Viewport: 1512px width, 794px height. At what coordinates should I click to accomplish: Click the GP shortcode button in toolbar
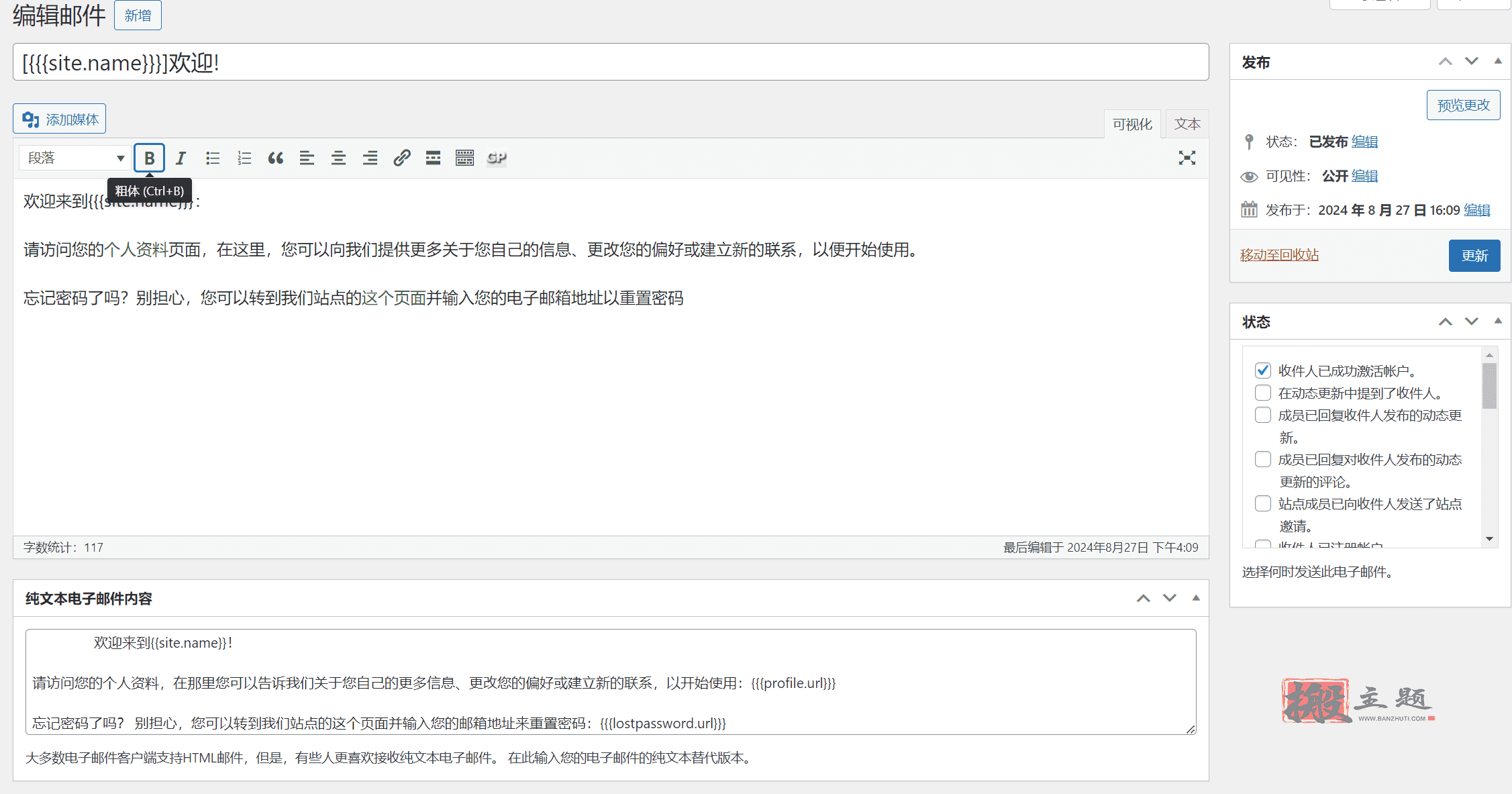(497, 158)
